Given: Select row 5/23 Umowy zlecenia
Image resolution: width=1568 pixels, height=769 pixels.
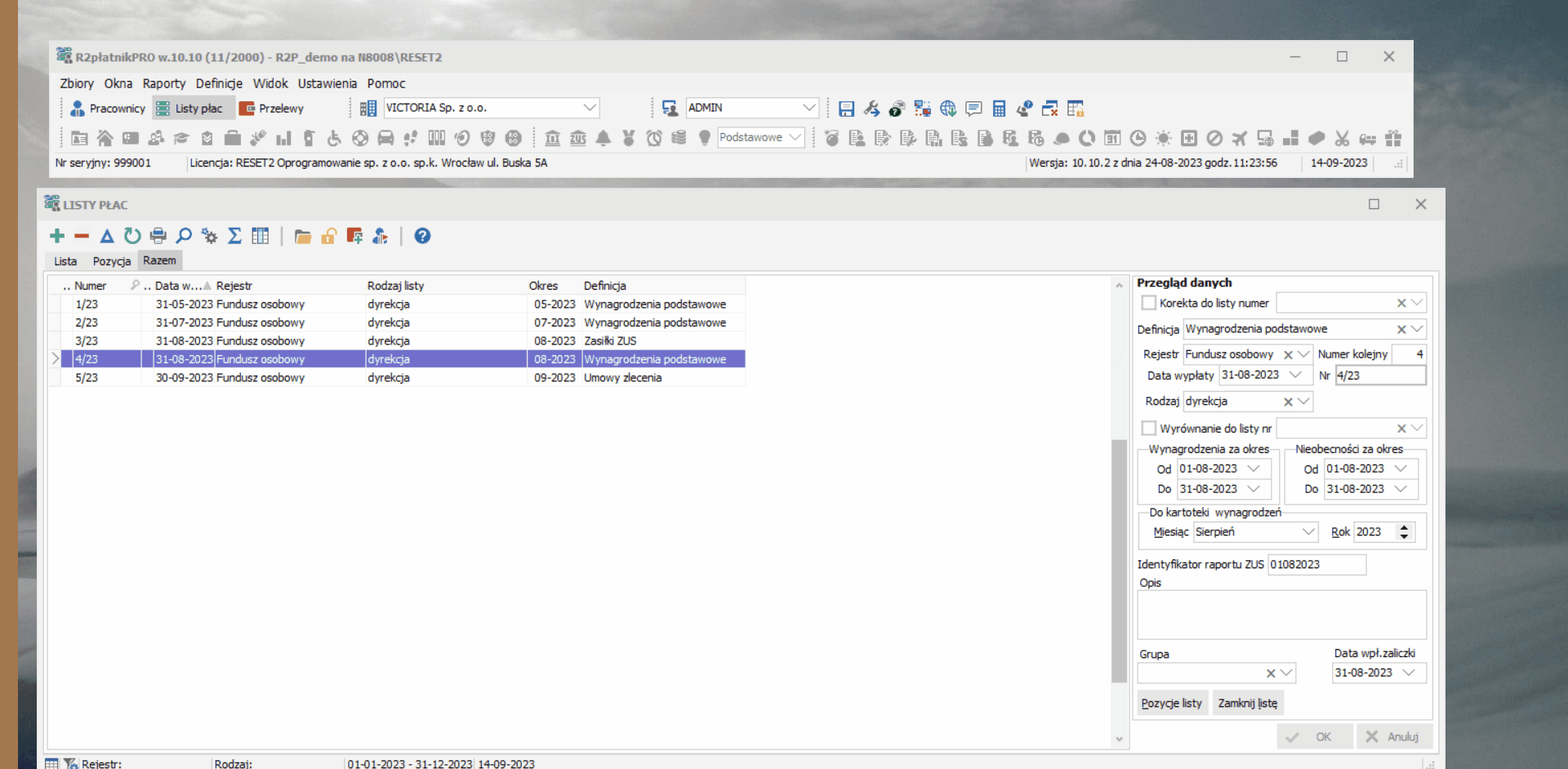Looking at the screenshot, I should 398,378.
